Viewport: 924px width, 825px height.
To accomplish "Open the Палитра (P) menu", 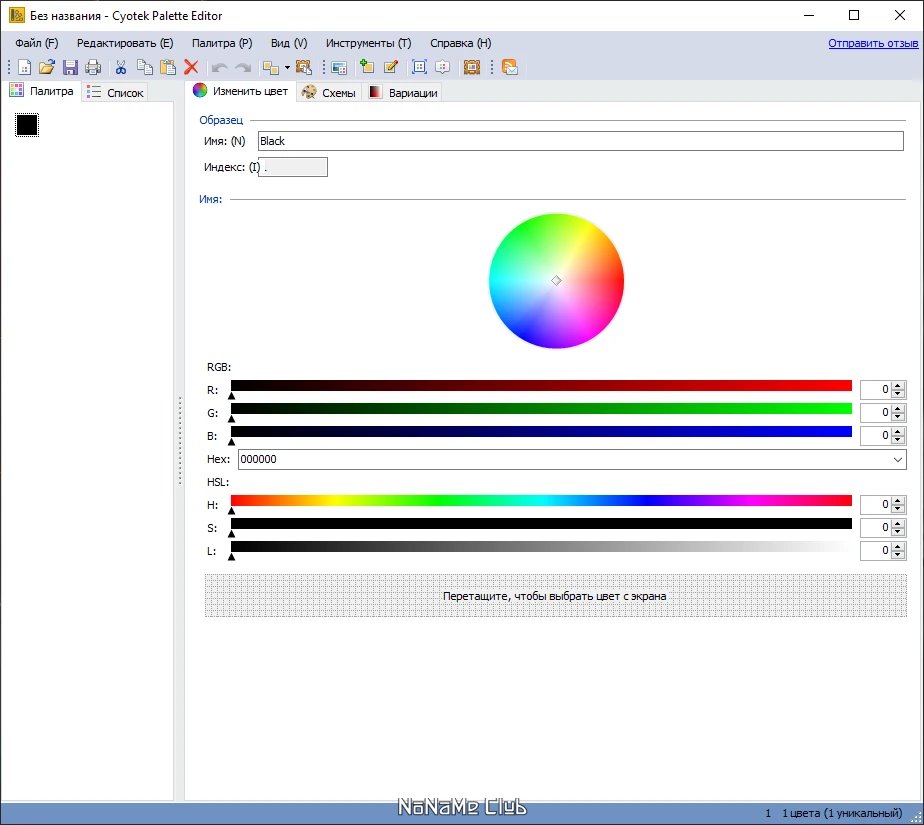I will (x=222, y=43).
